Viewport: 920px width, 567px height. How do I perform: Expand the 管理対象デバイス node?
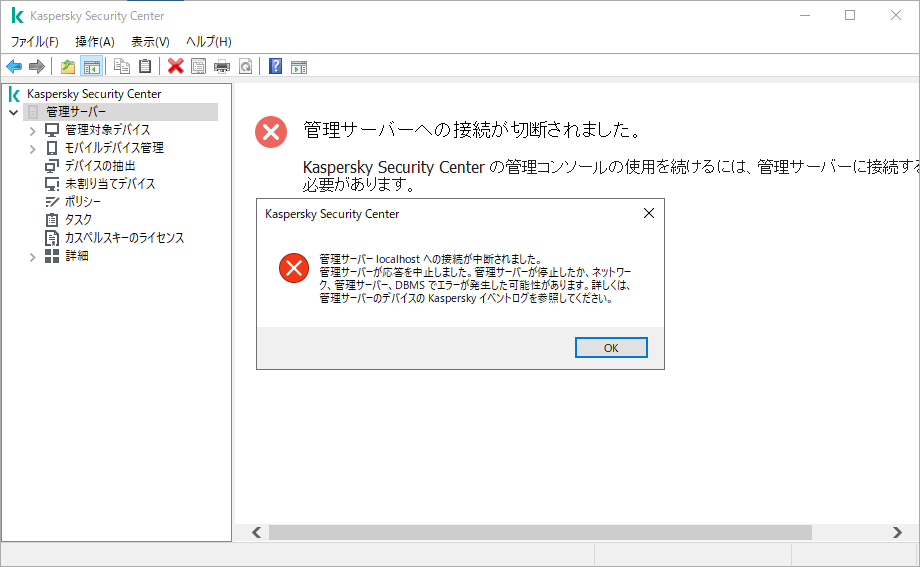pyautogui.click(x=32, y=130)
